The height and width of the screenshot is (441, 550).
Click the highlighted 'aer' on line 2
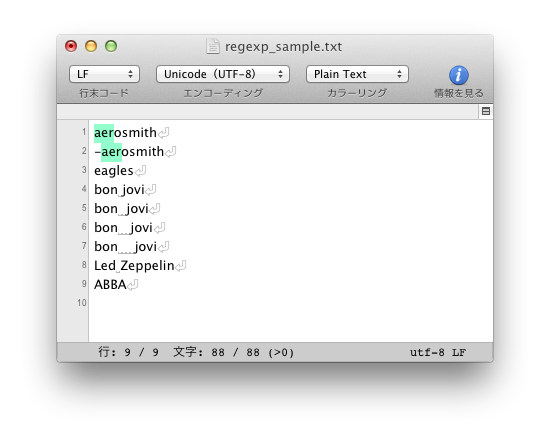click(111, 152)
